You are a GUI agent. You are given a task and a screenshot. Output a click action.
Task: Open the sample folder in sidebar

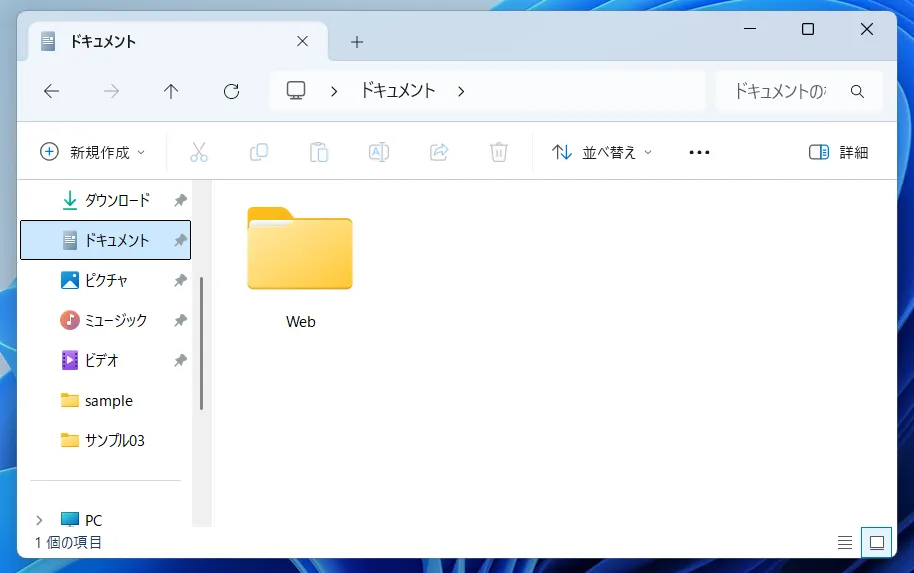tap(106, 400)
